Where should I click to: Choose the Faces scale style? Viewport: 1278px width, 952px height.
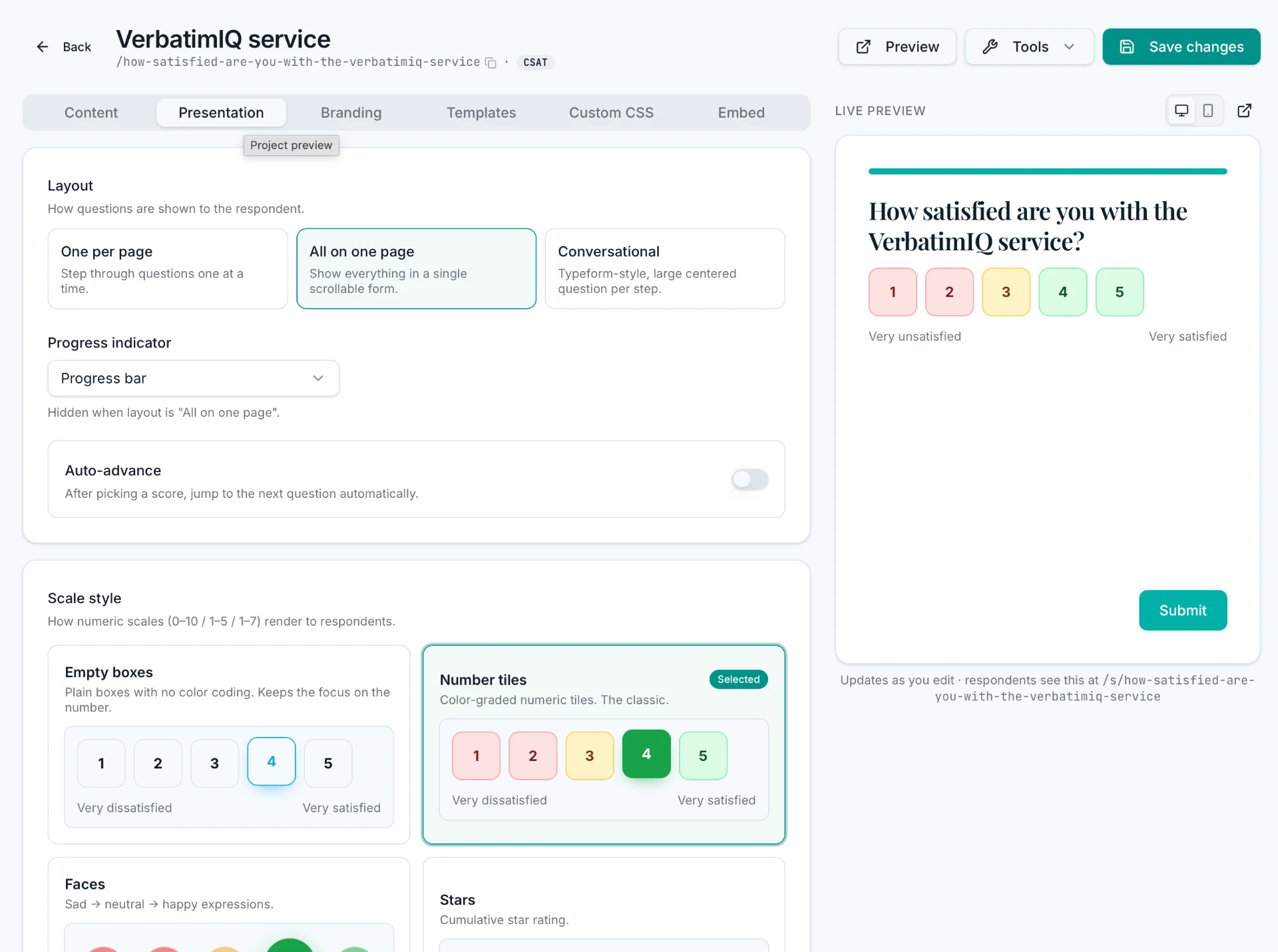click(229, 904)
